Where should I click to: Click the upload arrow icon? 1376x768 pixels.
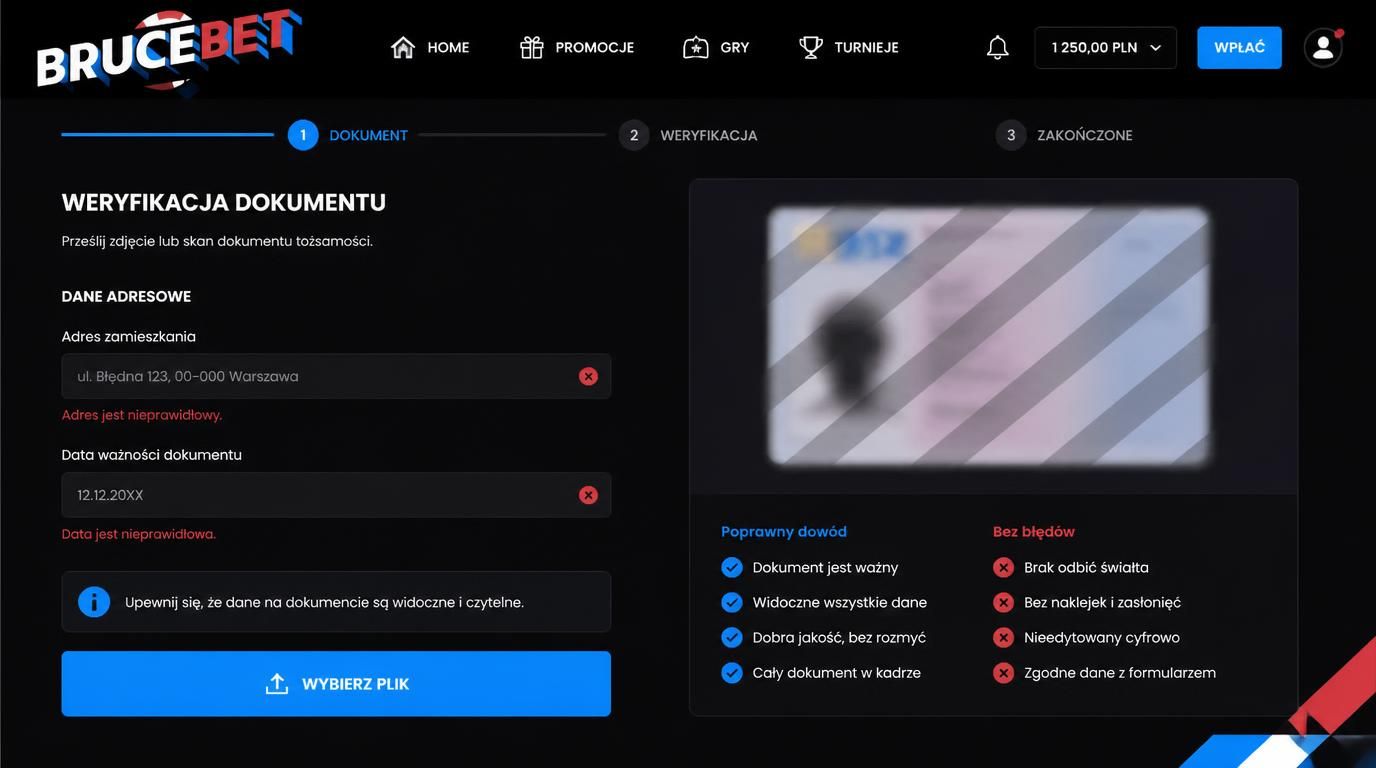[x=277, y=684]
